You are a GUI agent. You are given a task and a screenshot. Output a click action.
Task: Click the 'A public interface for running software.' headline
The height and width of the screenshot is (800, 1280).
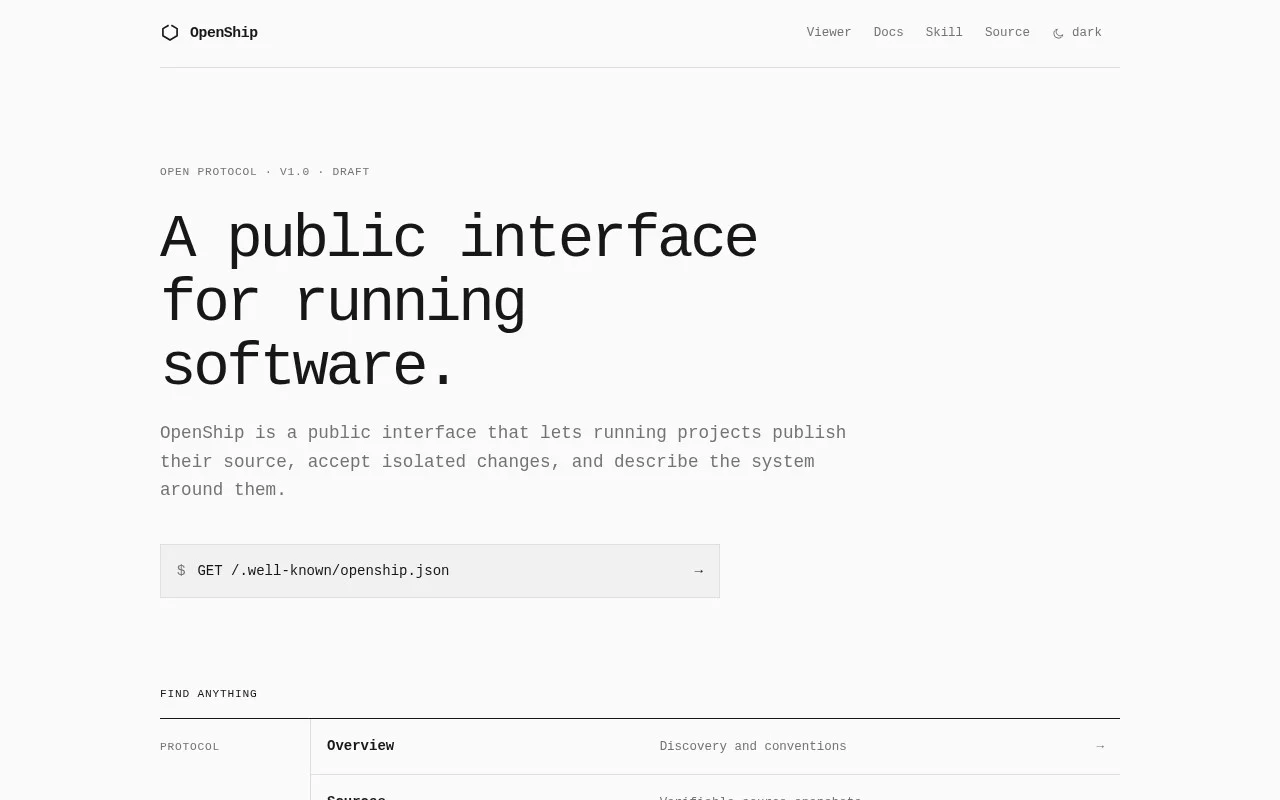pos(459,302)
